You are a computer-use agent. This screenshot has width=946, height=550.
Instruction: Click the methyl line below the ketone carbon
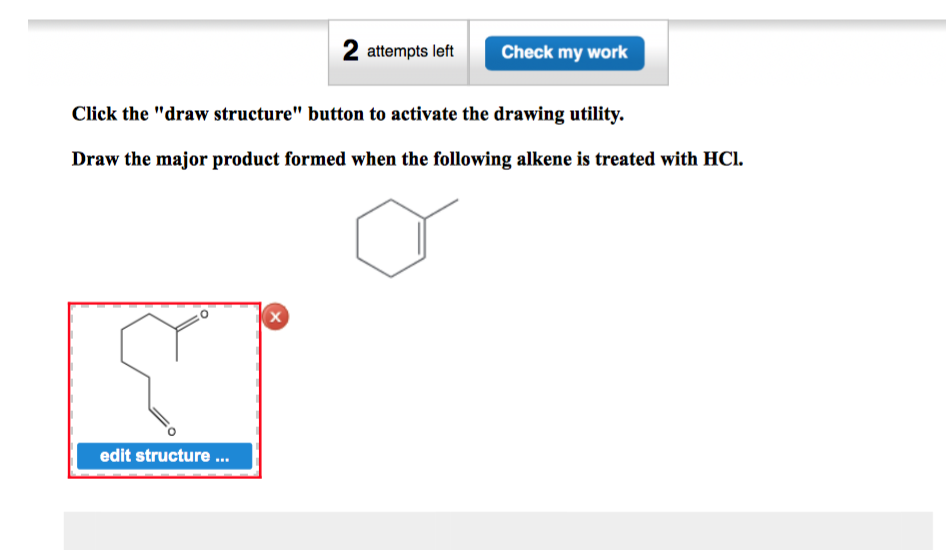click(x=177, y=346)
